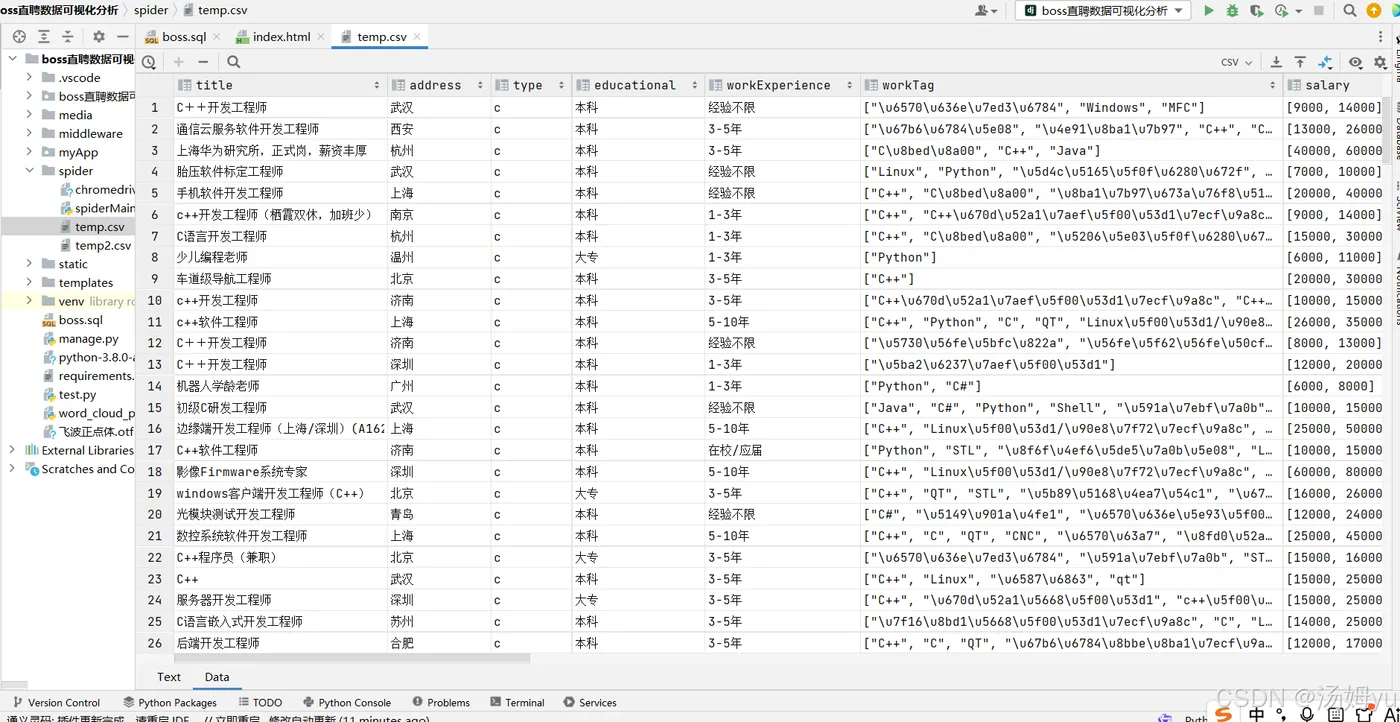Screen dimensions: 1400x722
Task: Start debugging with the green bug icon
Action: 1232,11
